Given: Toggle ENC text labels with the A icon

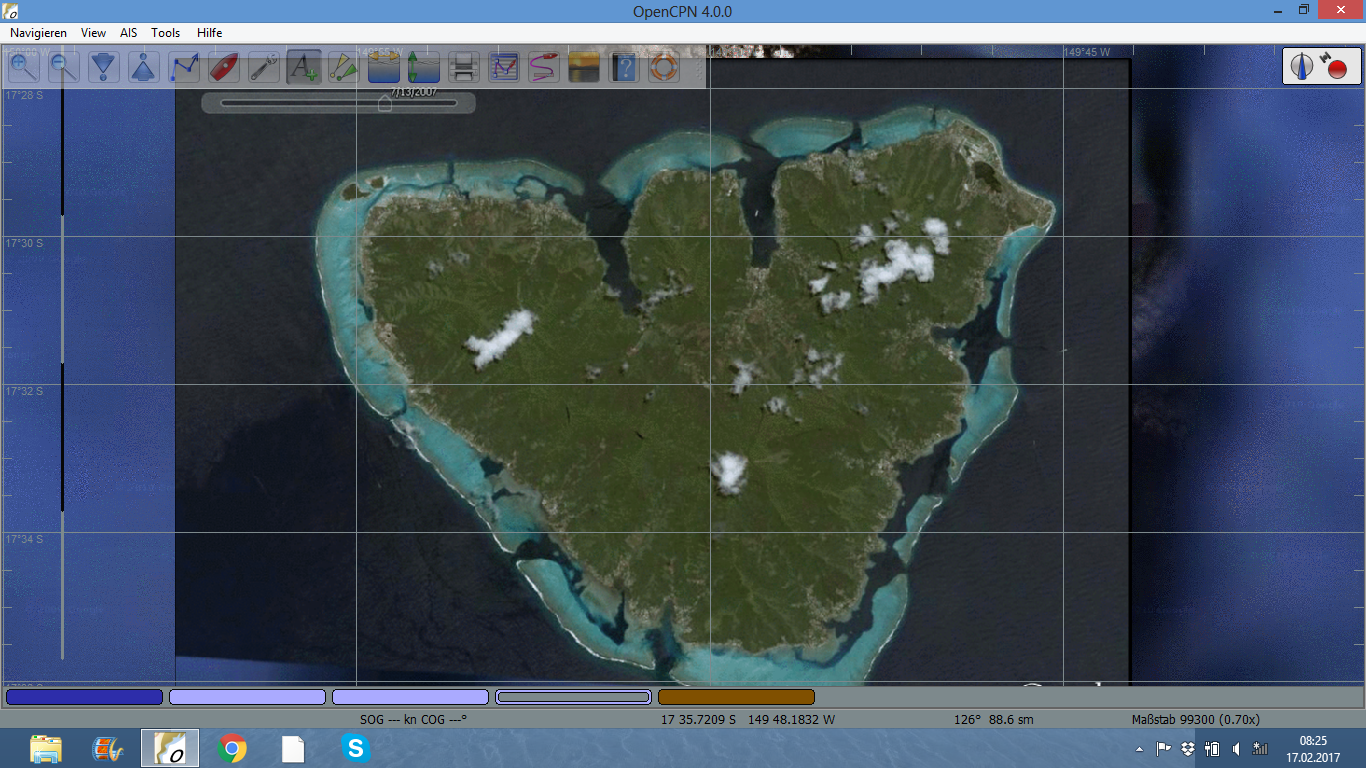Looking at the screenshot, I should tap(303, 67).
